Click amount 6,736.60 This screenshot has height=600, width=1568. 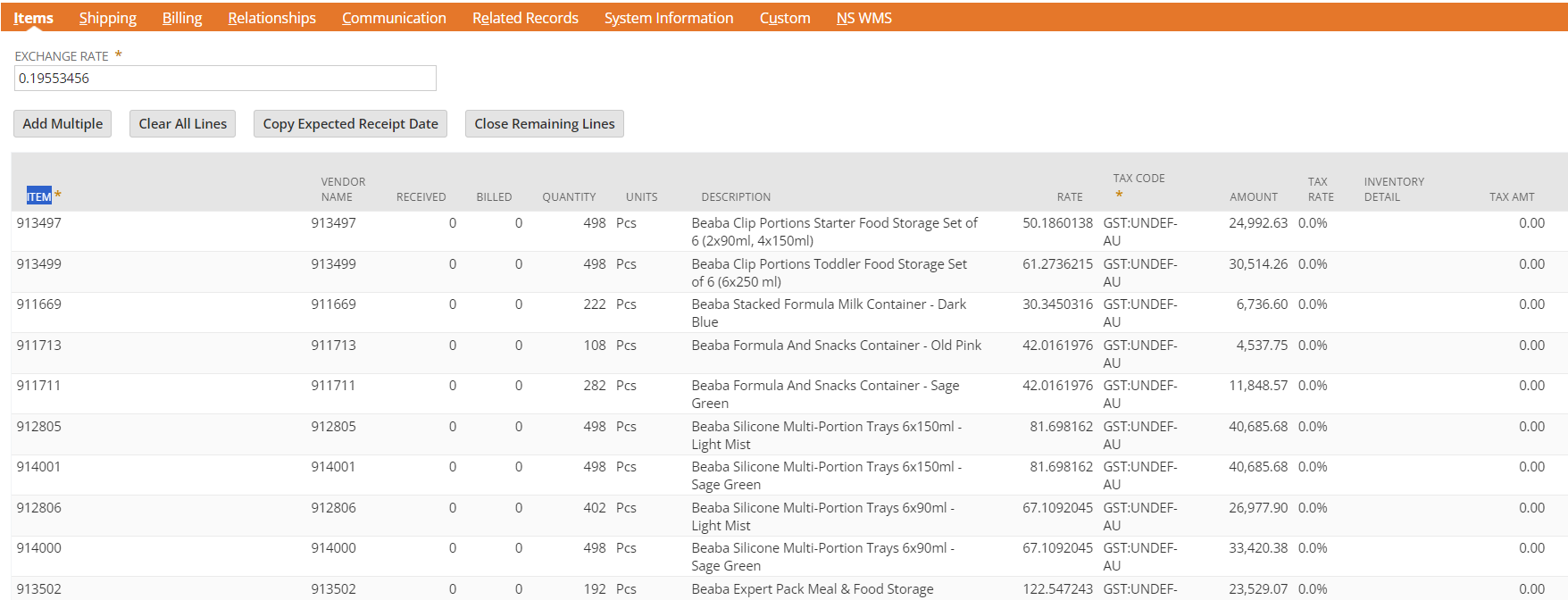(1262, 304)
